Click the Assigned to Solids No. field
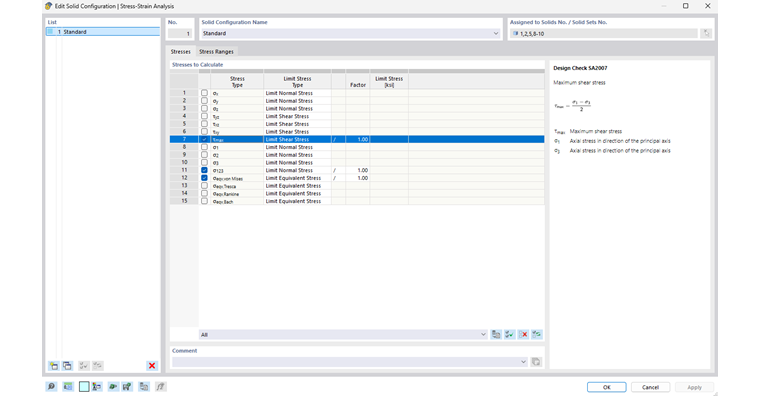Screen dimensions: 760x396 pyautogui.click(x=604, y=33)
